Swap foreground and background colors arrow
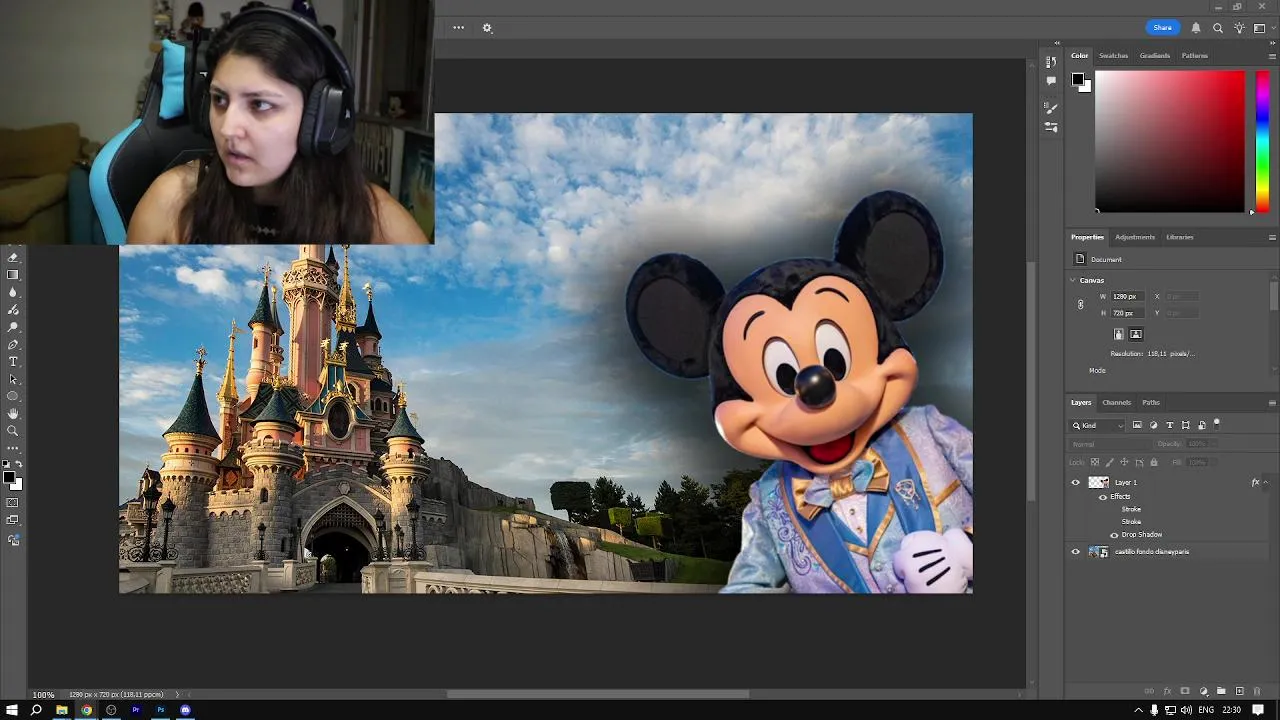 (x=19, y=465)
